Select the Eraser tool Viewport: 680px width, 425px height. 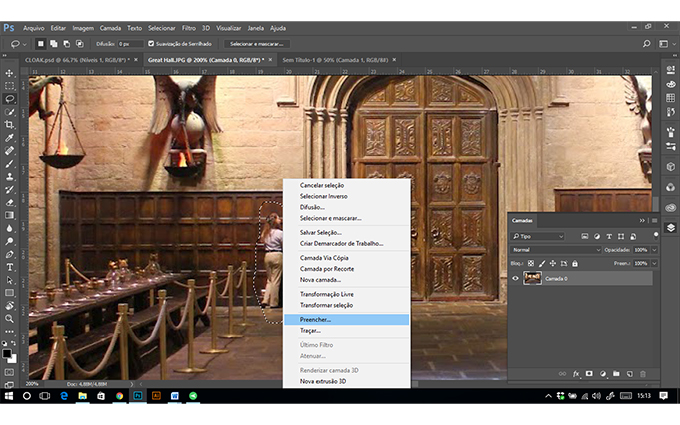pos(9,203)
